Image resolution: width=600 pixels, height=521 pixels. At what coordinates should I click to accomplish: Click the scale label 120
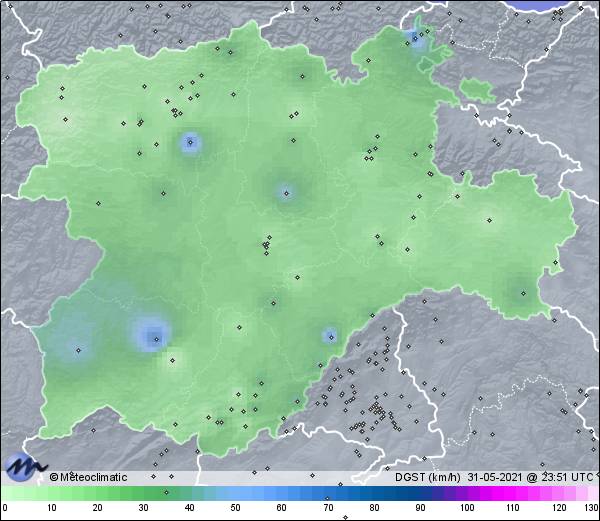559,508
